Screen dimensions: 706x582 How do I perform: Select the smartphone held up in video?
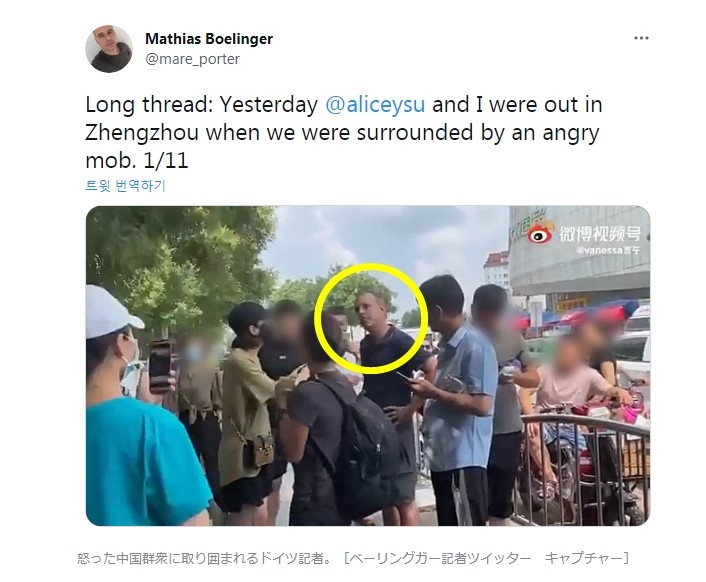coord(160,365)
